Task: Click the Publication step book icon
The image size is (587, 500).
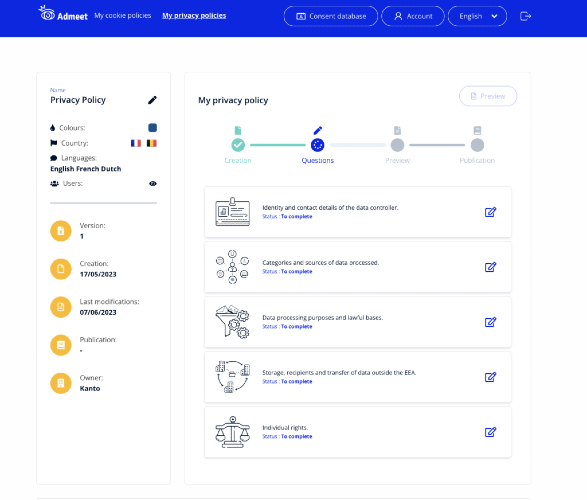Action: click(477, 130)
